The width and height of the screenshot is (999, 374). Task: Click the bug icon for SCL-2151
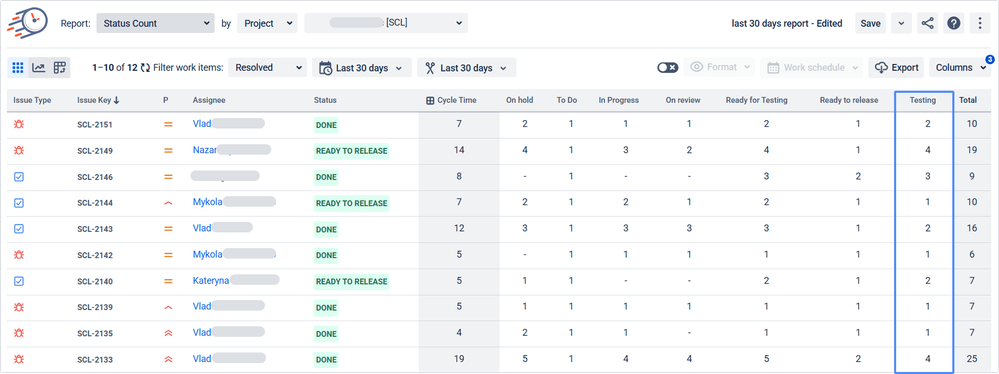tap(19, 124)
